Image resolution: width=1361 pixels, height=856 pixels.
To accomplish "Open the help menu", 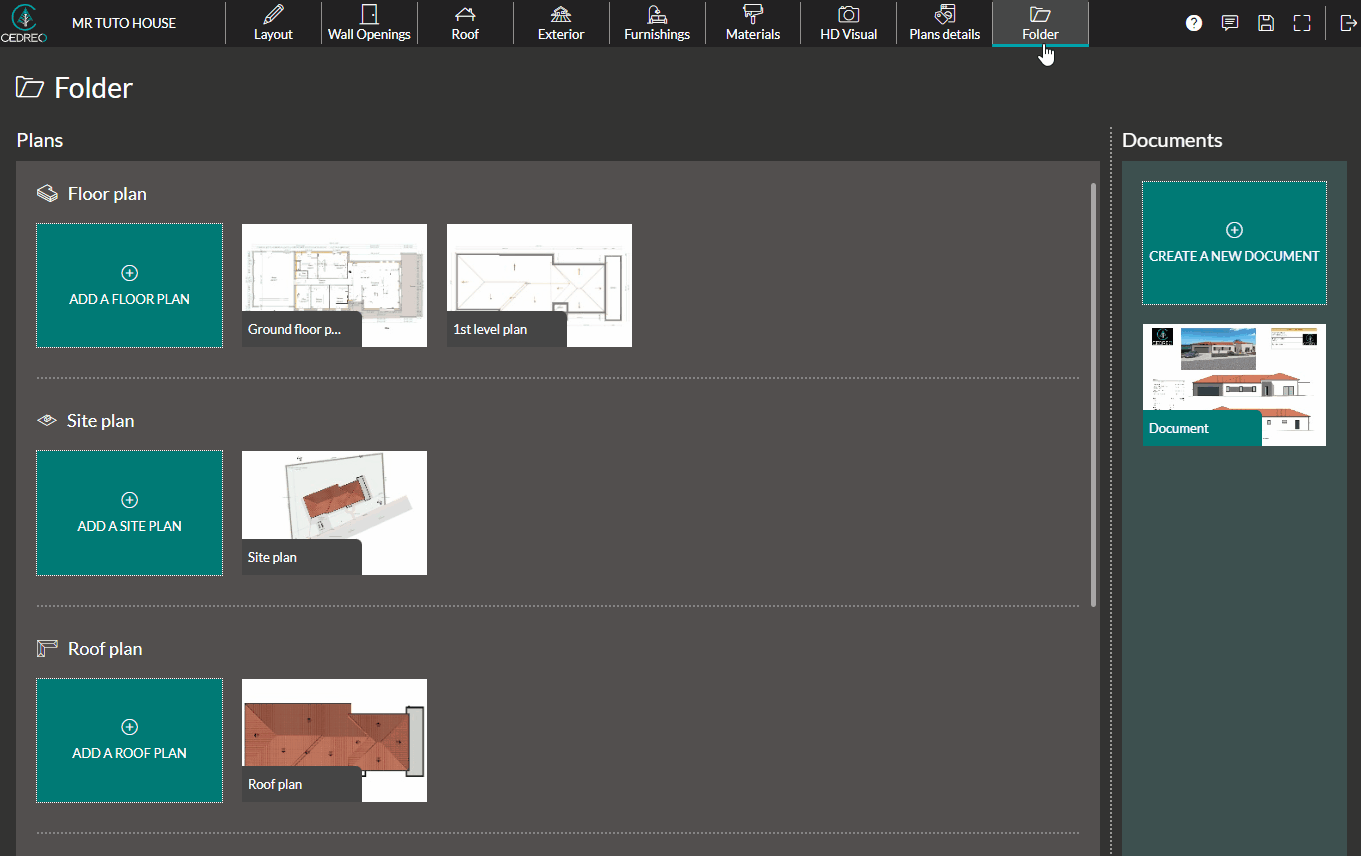I will tap(1193, 22).
